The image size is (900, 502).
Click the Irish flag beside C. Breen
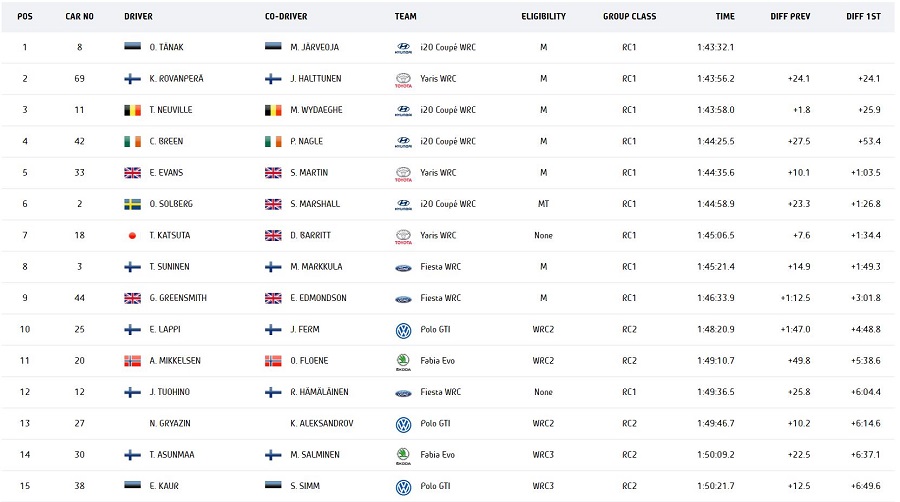tap(132, 142)
